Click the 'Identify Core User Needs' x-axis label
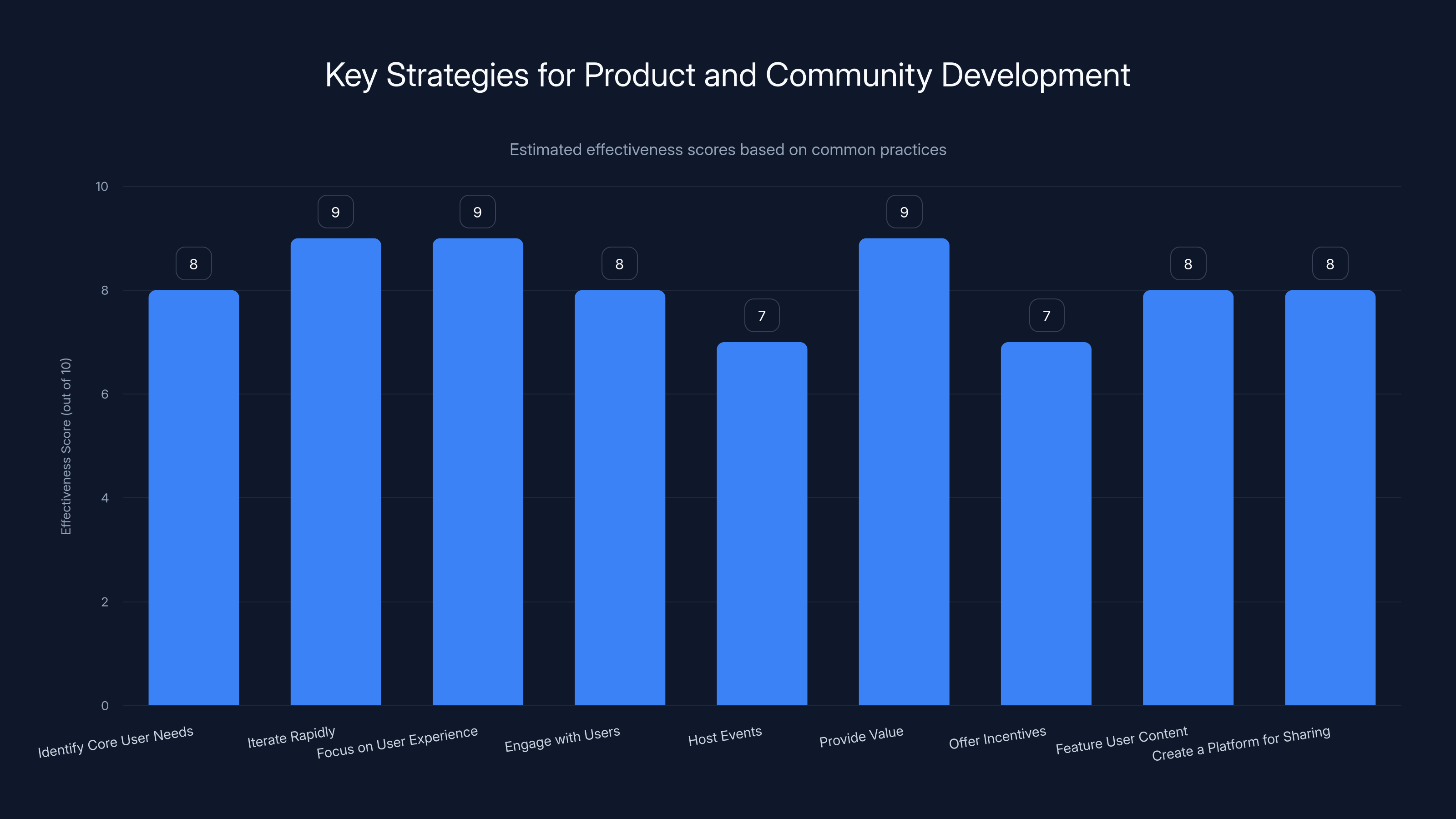1456x819 pixels. 116,742
